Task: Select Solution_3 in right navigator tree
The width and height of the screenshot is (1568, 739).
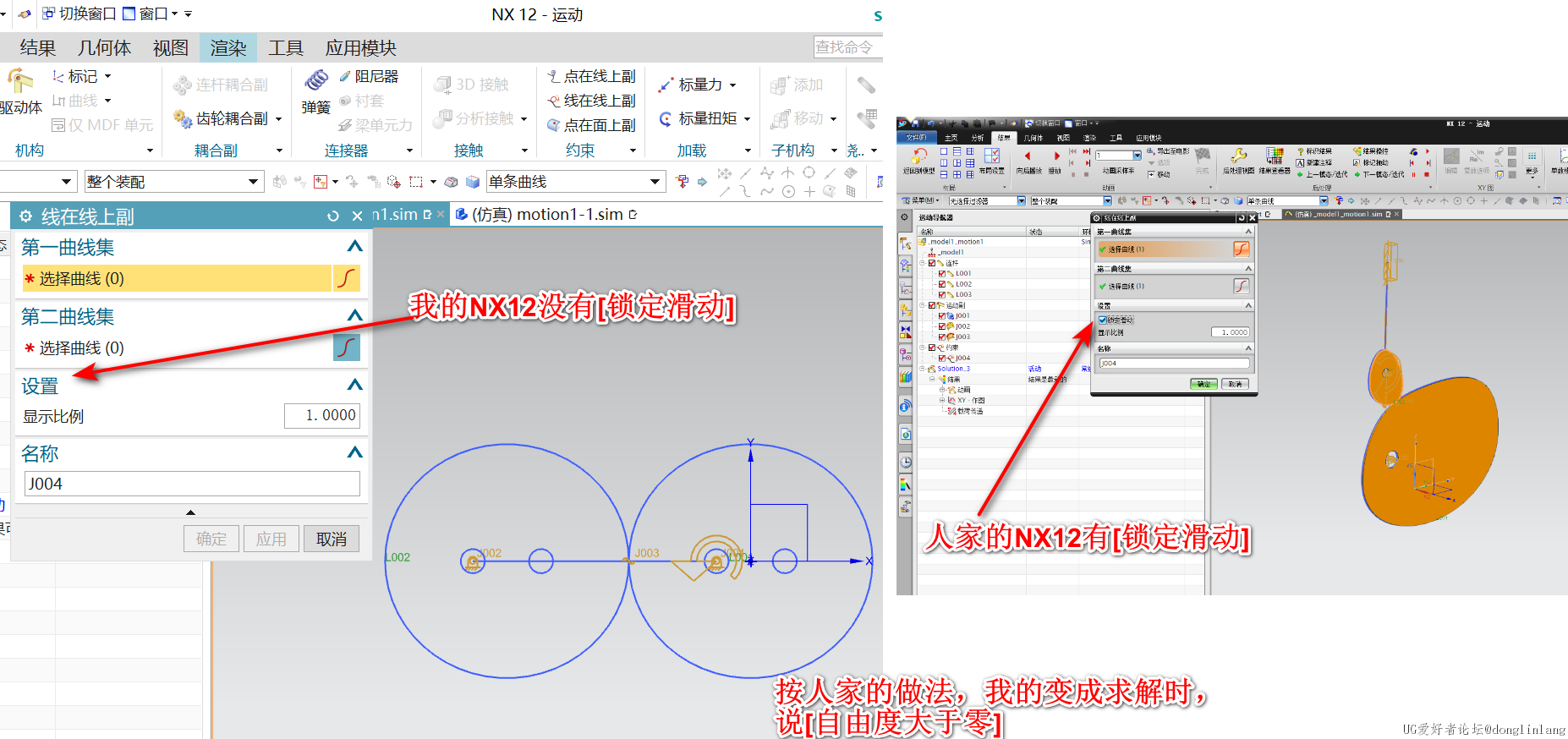Action: (953, 369)
